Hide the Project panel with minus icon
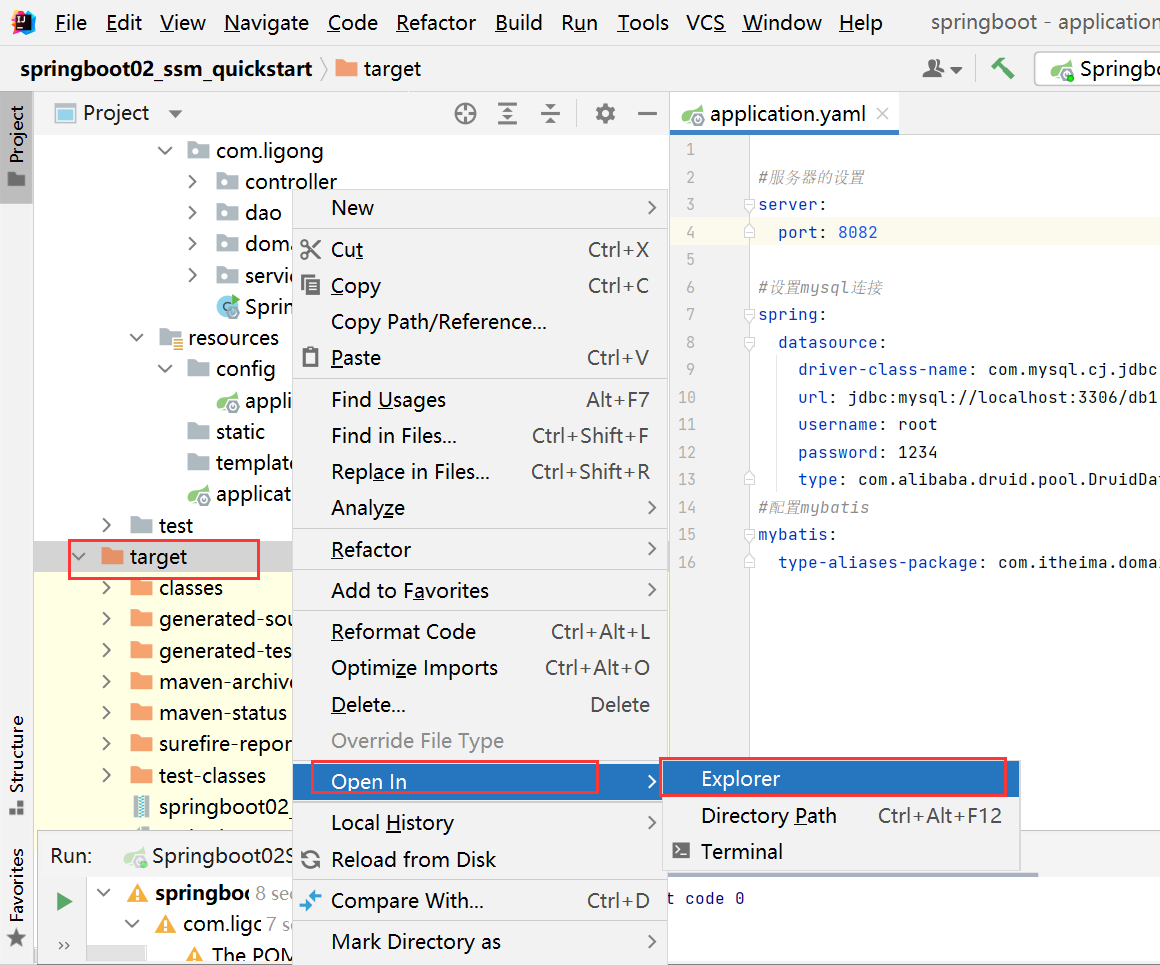The width and height of the screenshot is (1160, 965). tap(647, 114)
